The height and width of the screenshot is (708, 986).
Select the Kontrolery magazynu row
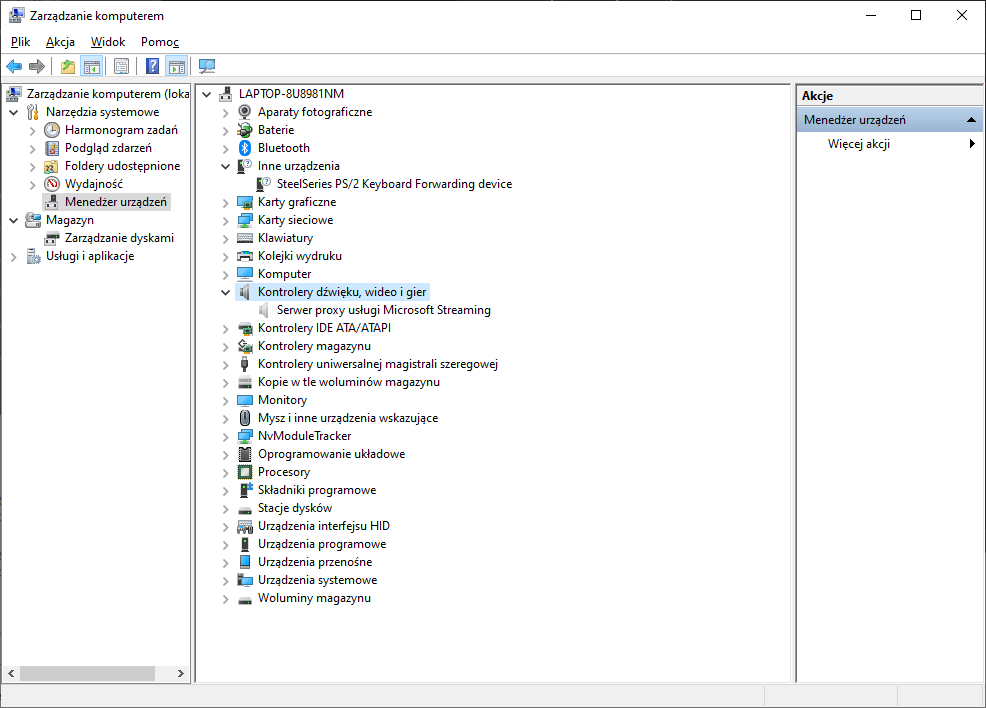pyautogui.click(x=314, y=346)
